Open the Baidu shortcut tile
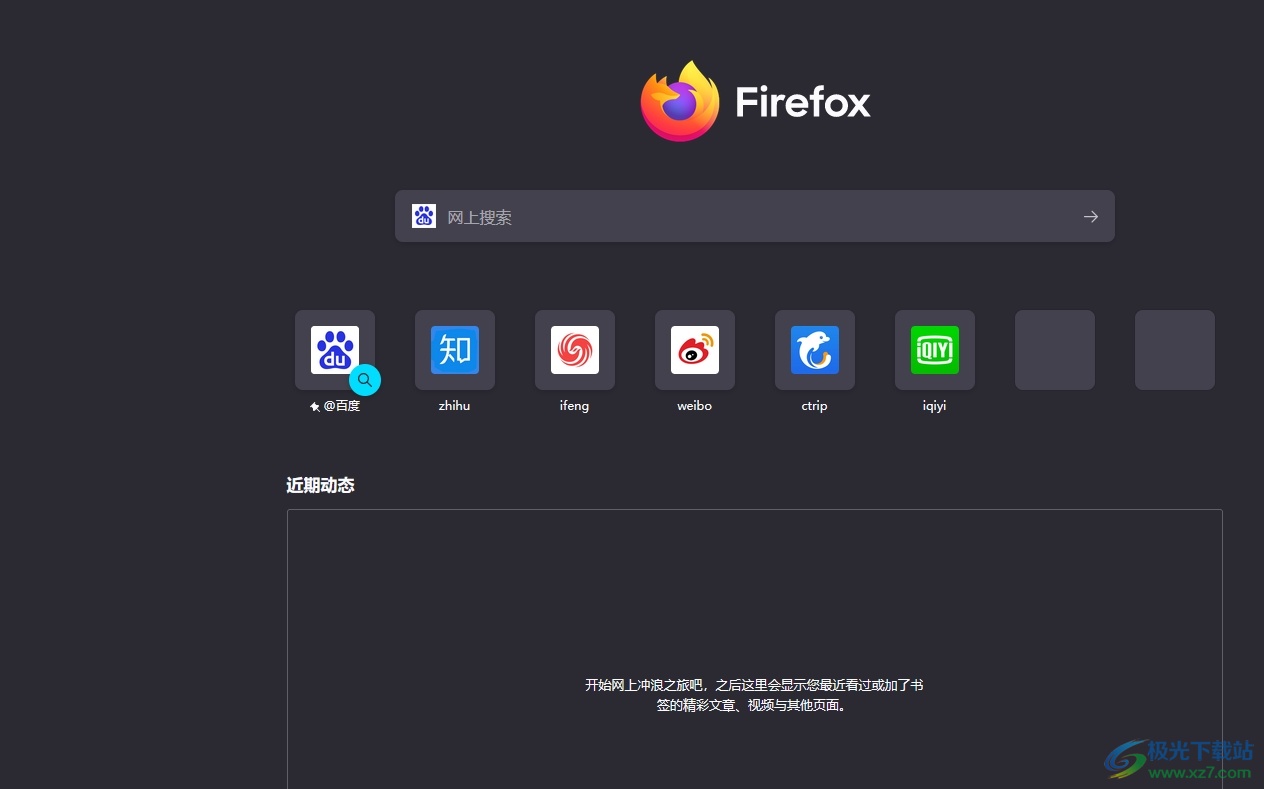The image size is (1264, 789). (x=335, y=350)
